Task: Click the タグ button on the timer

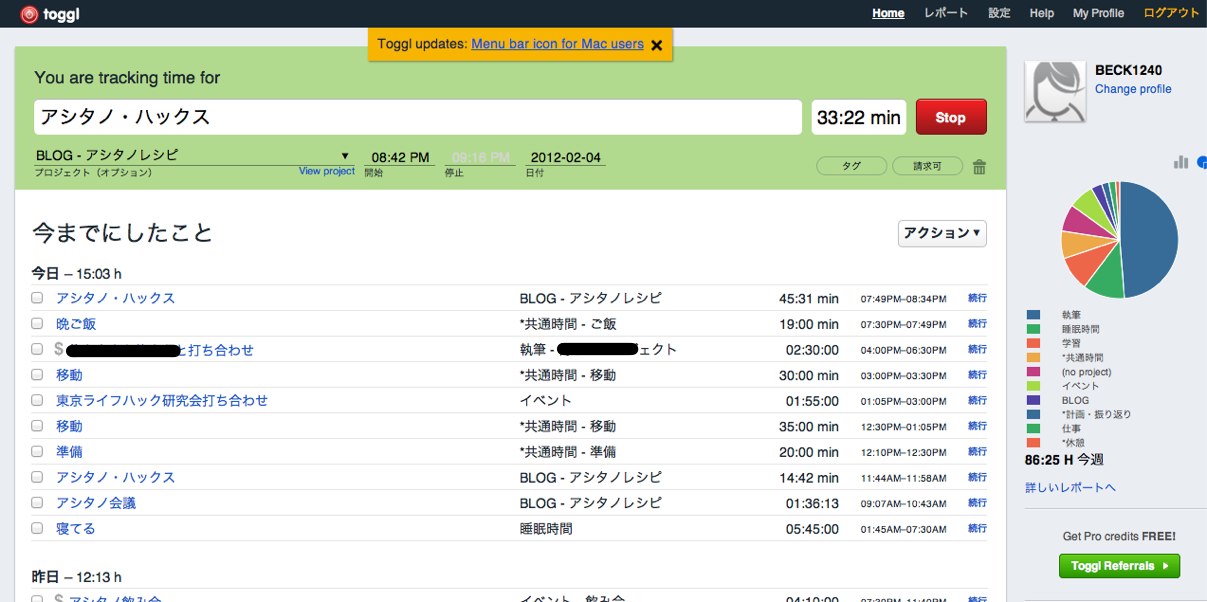Action: pos(851,167)
